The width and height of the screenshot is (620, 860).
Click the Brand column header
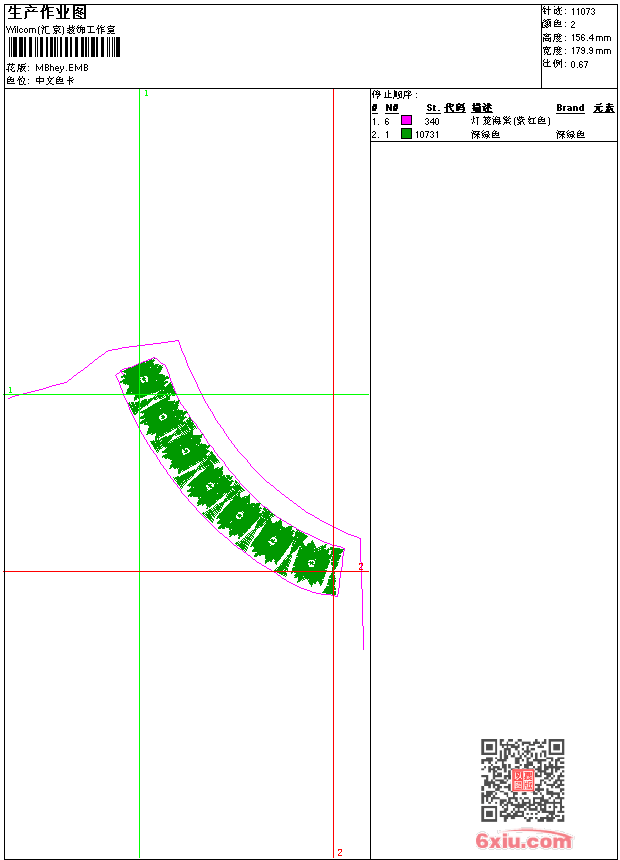click(570, 108)
